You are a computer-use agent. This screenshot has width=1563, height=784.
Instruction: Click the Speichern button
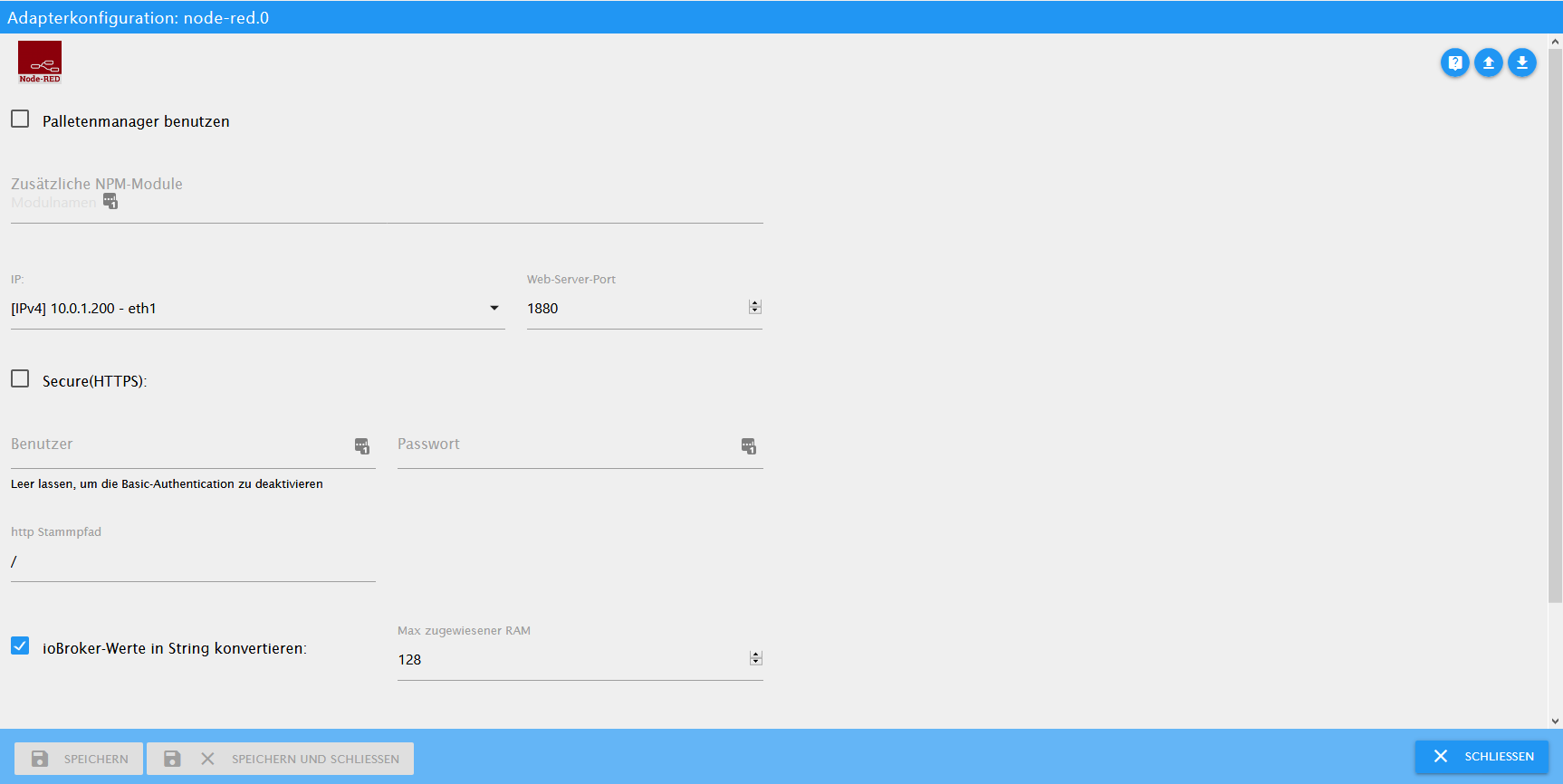(79, 759)
